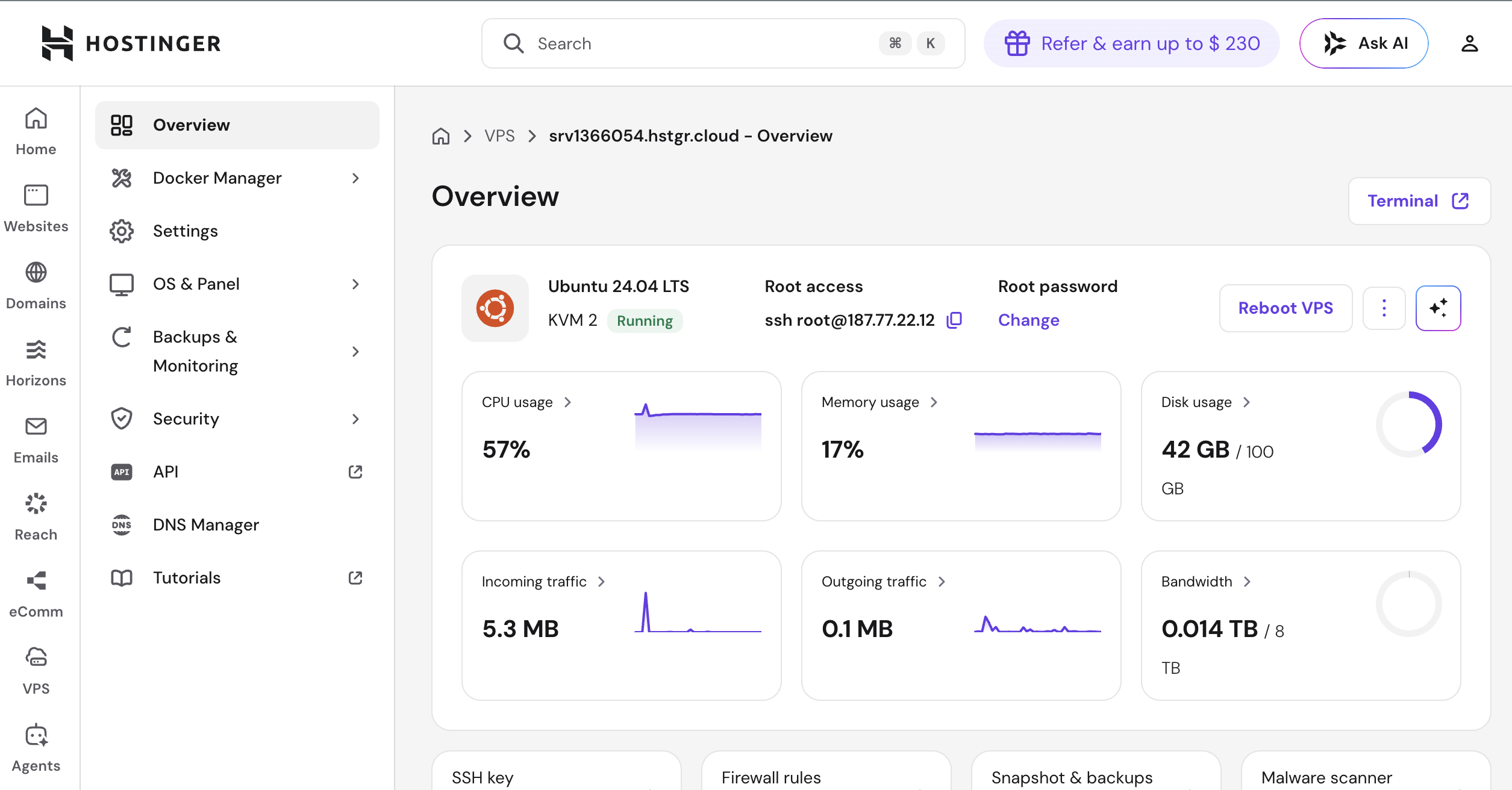This screenshot has width=1512, height=790.
Task: Click Change root password link
Action: click(x=1029, y=320)
